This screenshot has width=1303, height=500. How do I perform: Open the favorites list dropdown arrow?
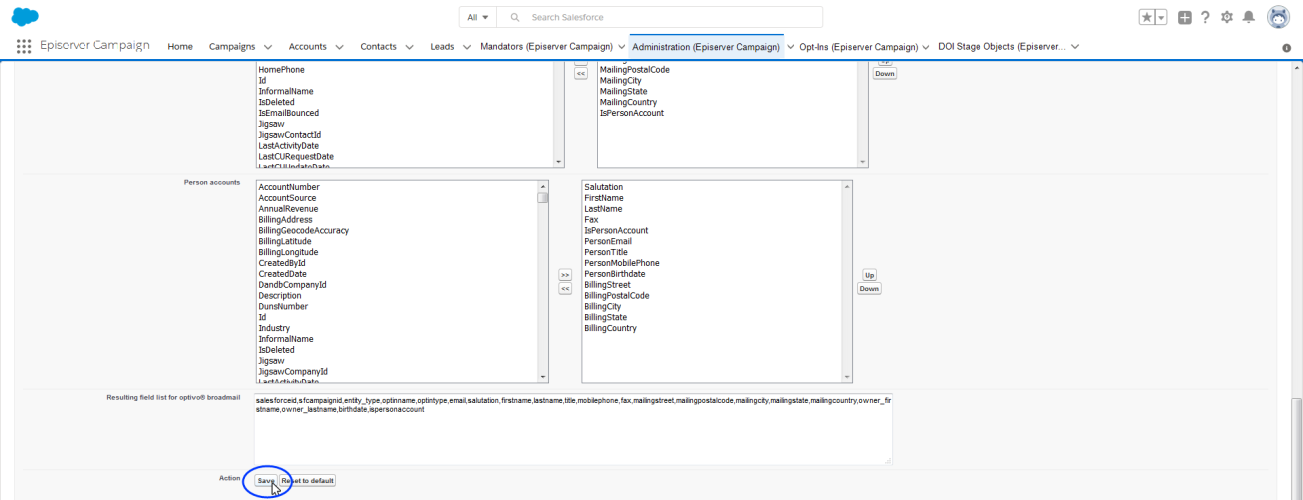1161,17
